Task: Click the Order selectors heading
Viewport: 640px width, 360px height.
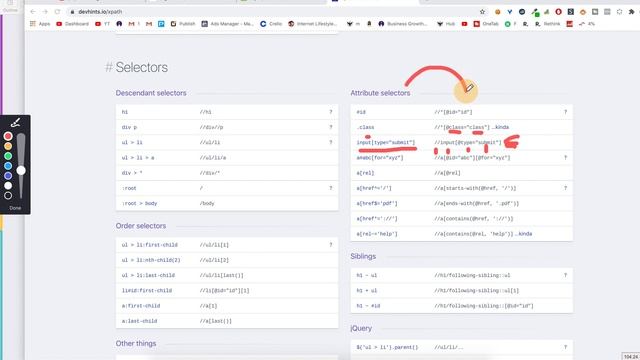Action: [141, 226]
